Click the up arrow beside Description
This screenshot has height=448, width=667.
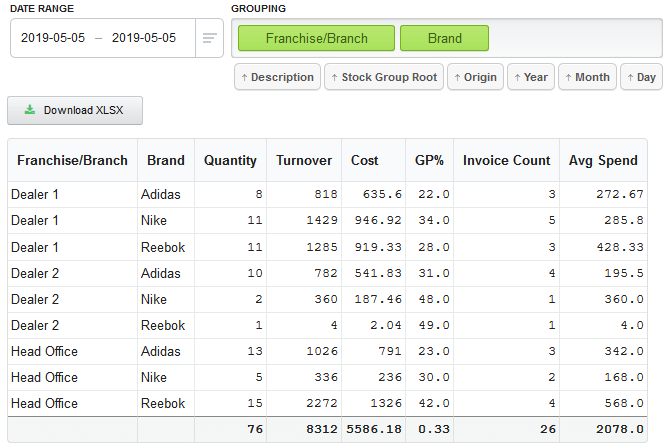pos(244,77)
